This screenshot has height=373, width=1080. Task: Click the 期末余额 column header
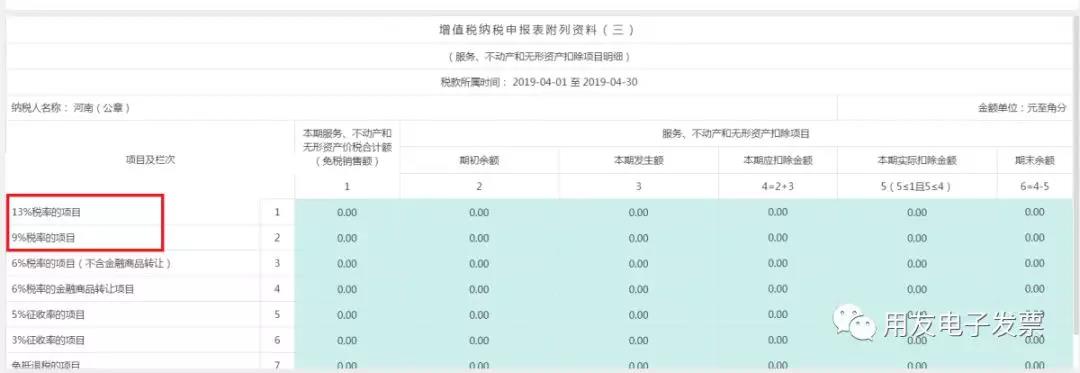[x=1035, y=160]
